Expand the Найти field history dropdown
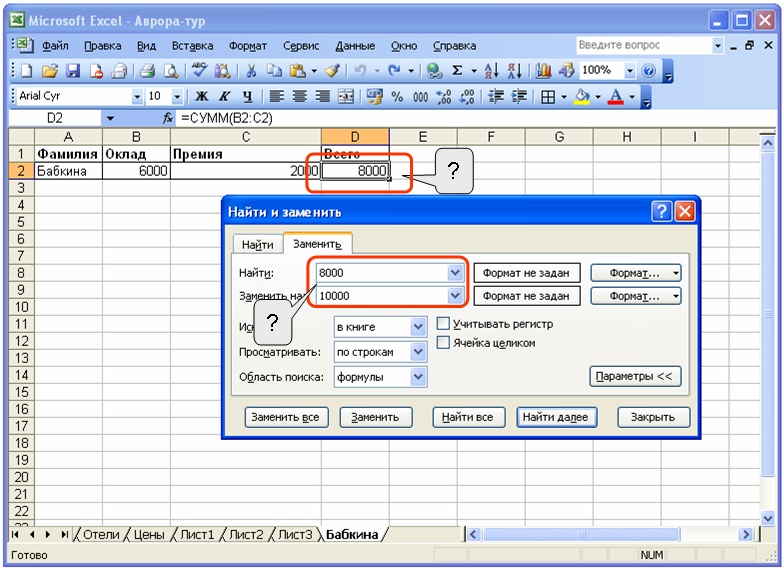Screen dimensions: 784x568 coord(454,273)
